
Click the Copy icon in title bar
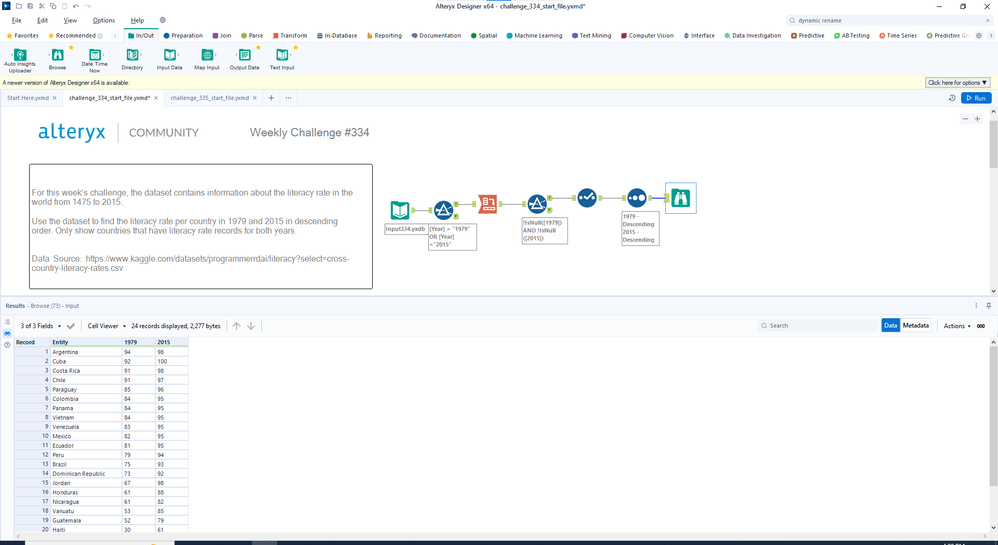[53, 6]
